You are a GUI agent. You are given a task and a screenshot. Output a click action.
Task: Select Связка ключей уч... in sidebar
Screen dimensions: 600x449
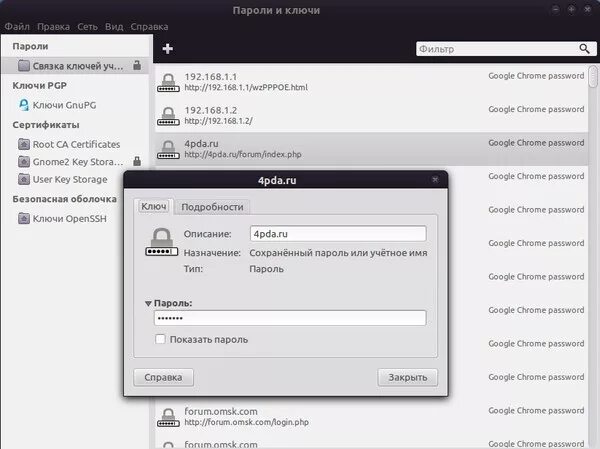[x=75, y=66]
